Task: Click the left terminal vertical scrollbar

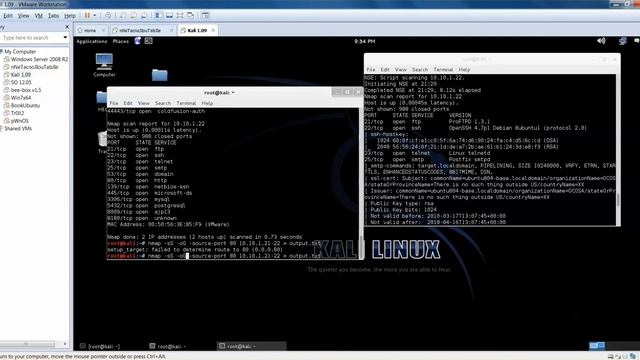Action: (x=361, y=183)
